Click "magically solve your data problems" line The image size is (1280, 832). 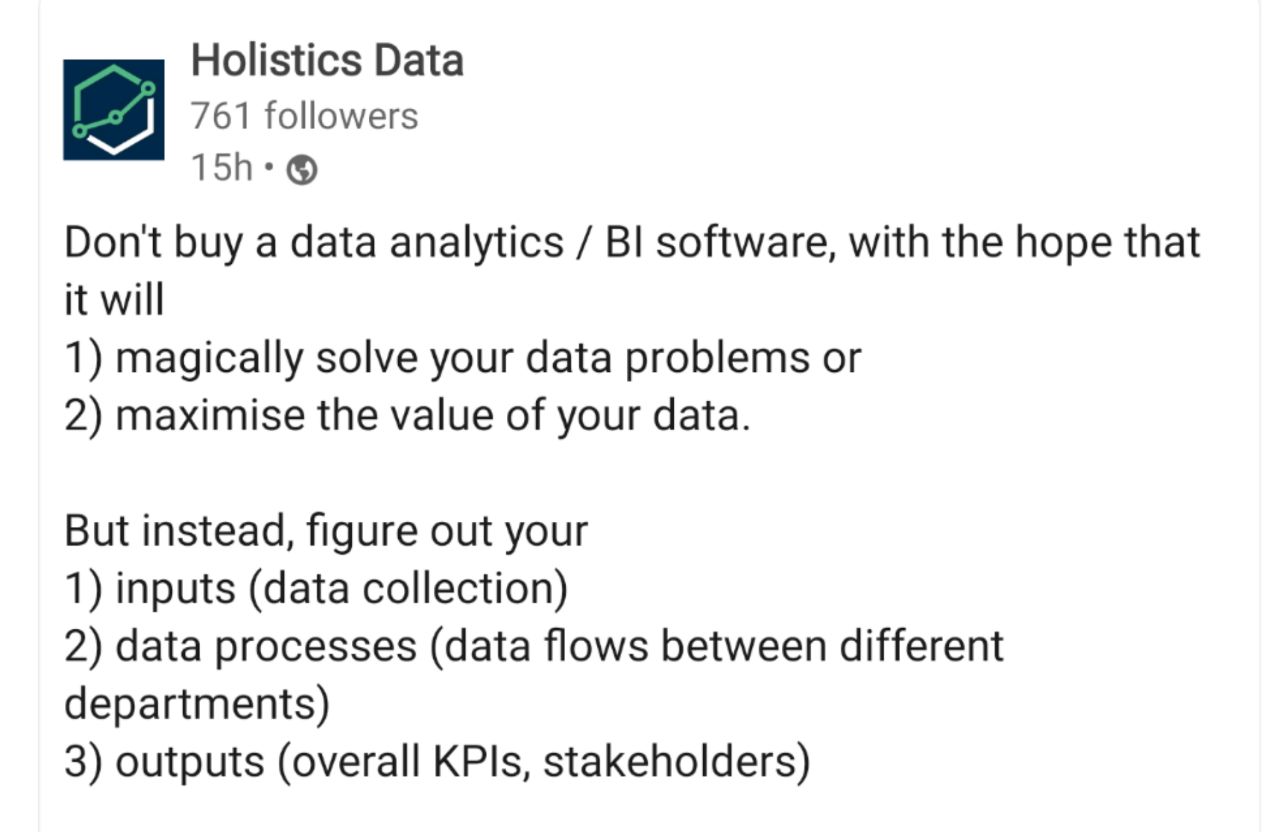(x=462, y=357)
